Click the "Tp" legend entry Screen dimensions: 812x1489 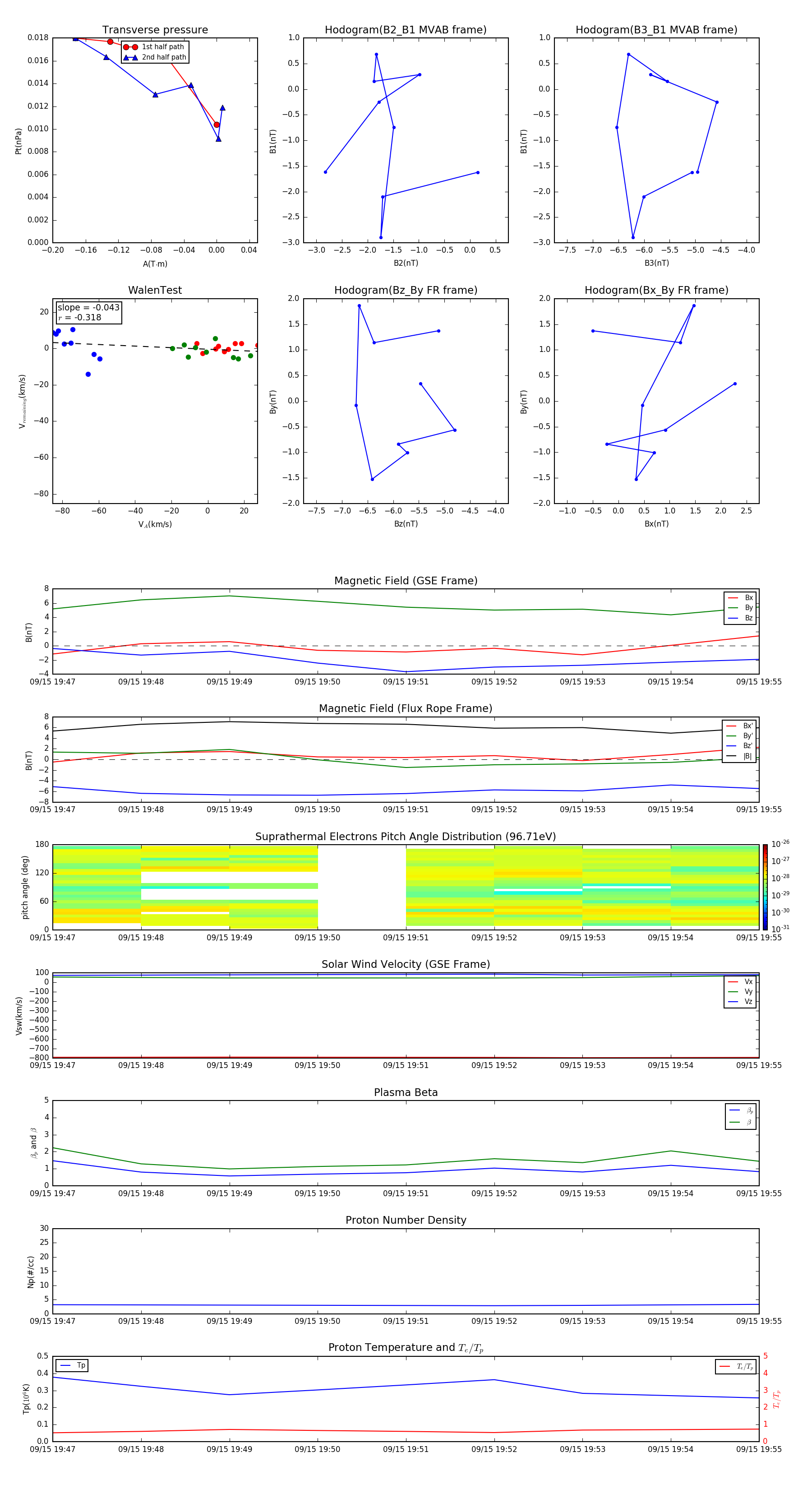pyautogui.click(x=72, y=1365)
